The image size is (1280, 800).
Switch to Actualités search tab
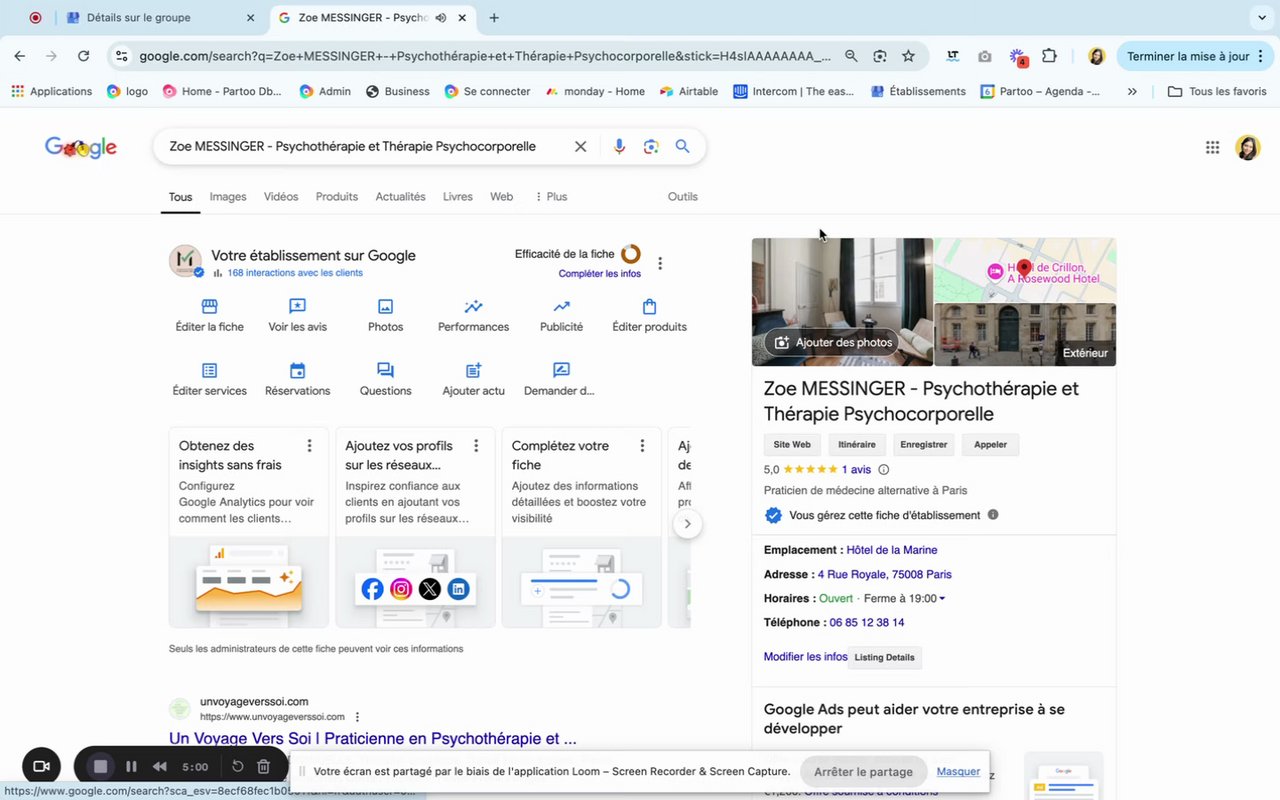400,197
